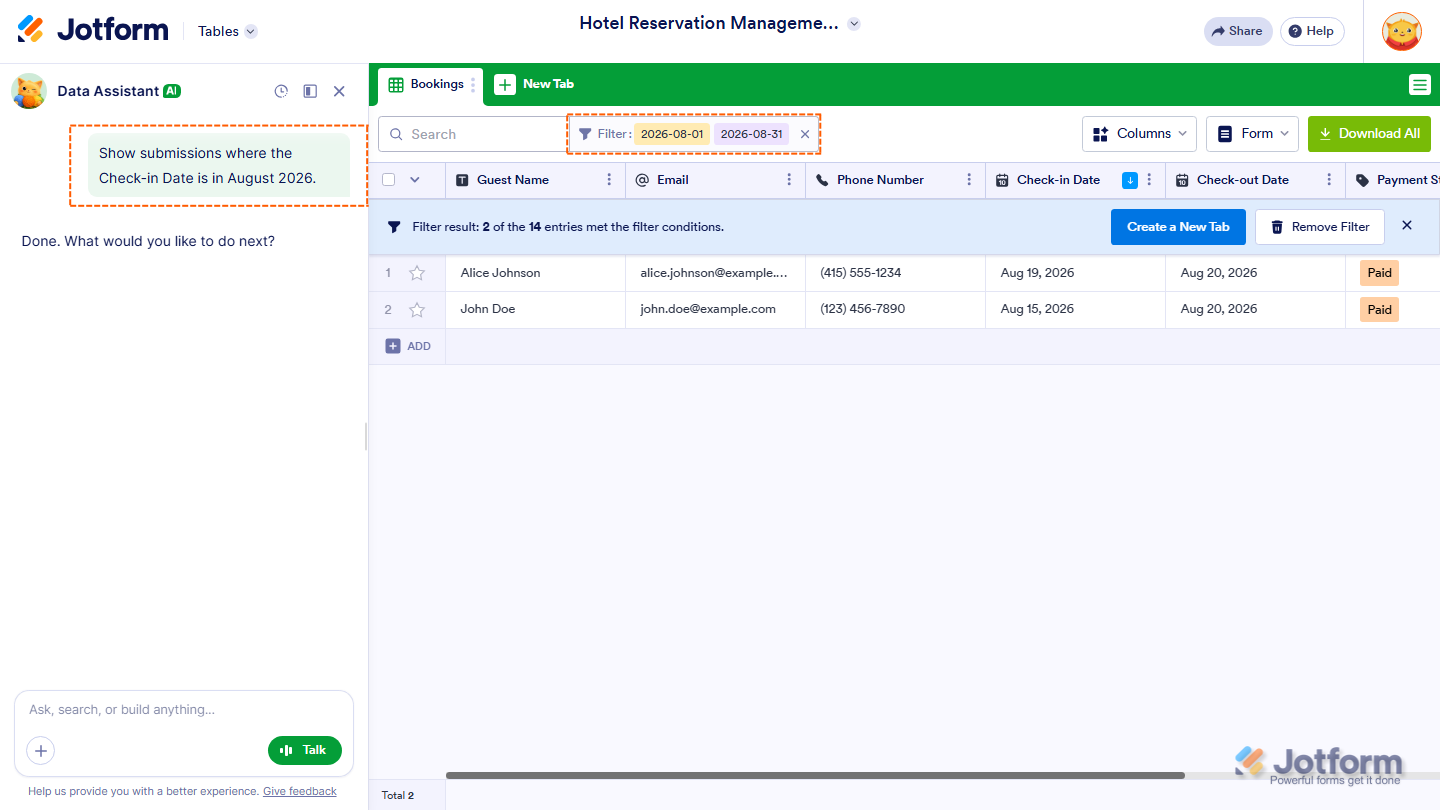Viewport: 1440px width, 810px height.
Task: Open the Give feedback link
Action: (x=300, y=791)
